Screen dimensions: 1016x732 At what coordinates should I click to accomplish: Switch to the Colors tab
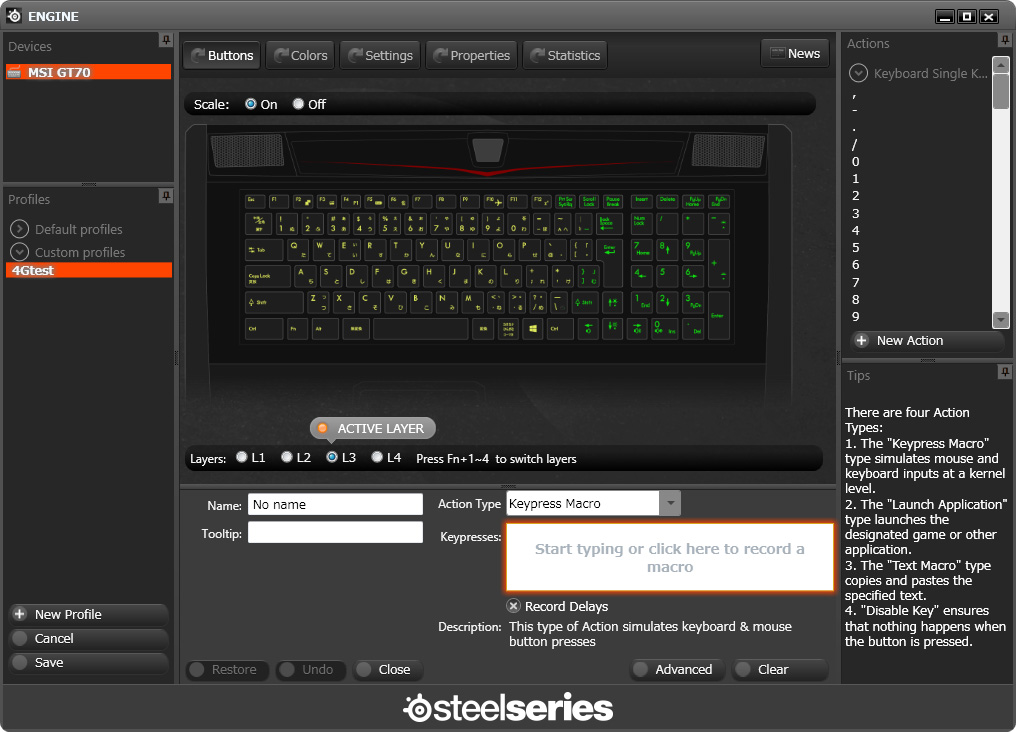[301, 55]
